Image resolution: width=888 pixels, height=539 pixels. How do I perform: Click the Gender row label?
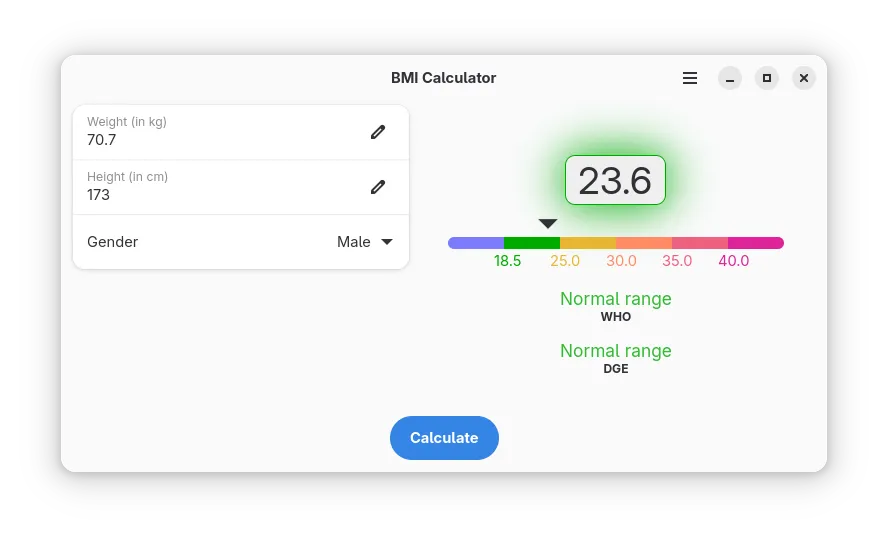113,242
